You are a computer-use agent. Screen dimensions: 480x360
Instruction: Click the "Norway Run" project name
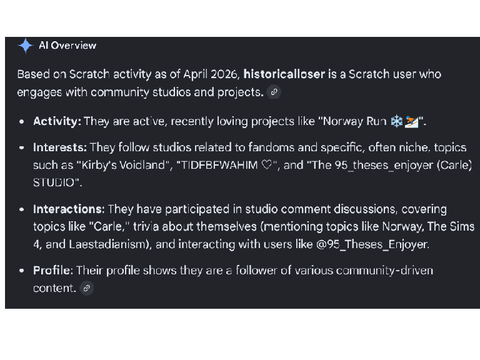point(355,121)
